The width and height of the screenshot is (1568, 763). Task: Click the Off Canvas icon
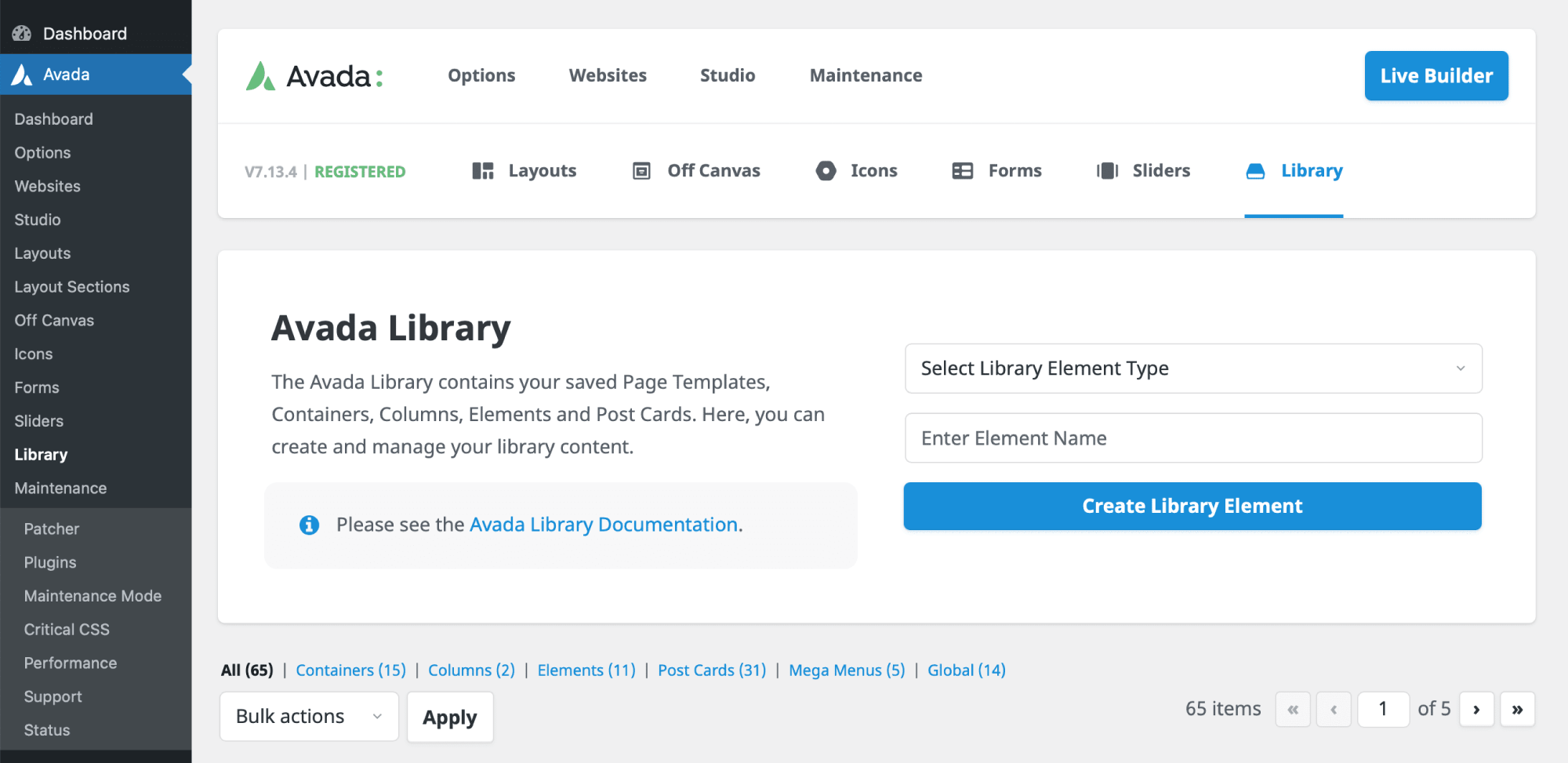(x=641, y=171)
